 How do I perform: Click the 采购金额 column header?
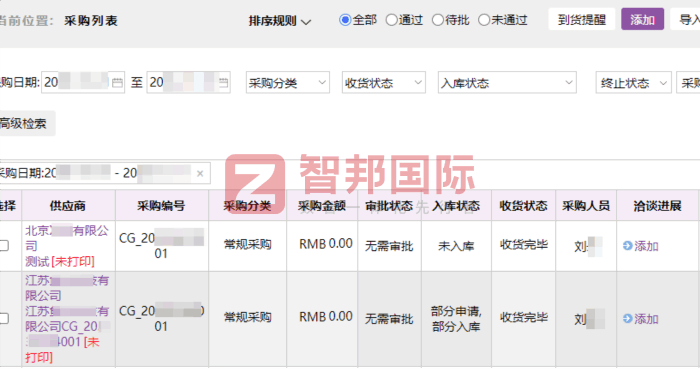(x=322, y=206)
